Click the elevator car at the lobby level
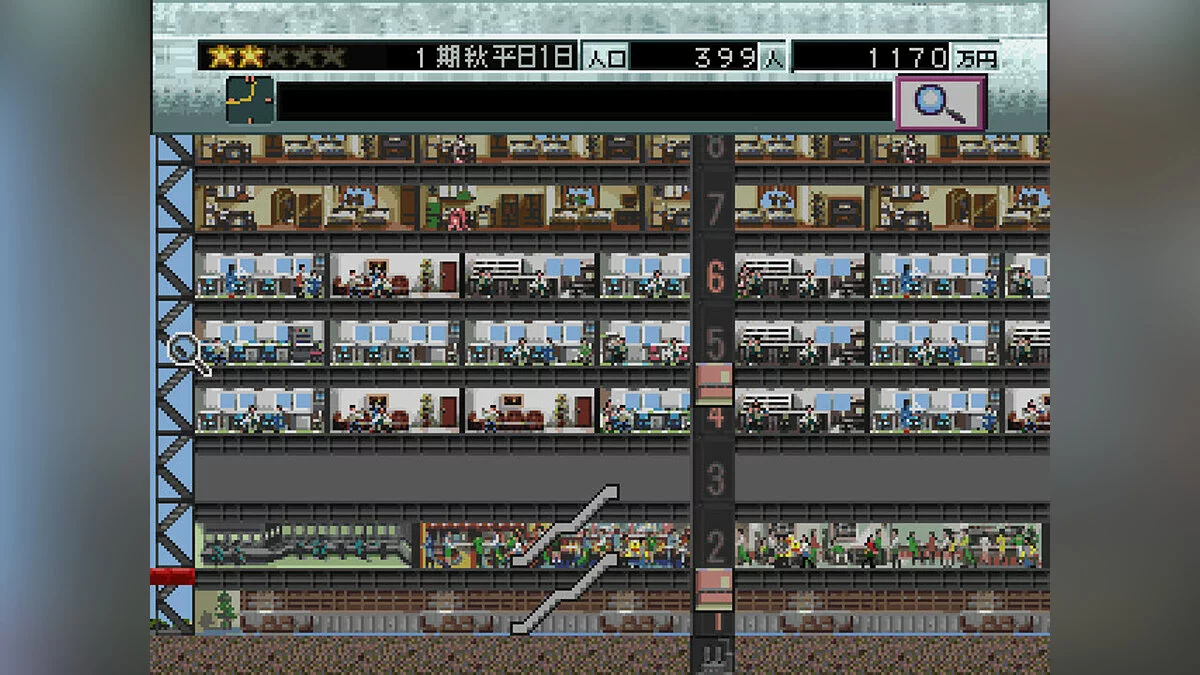 [x=714, y=589]
